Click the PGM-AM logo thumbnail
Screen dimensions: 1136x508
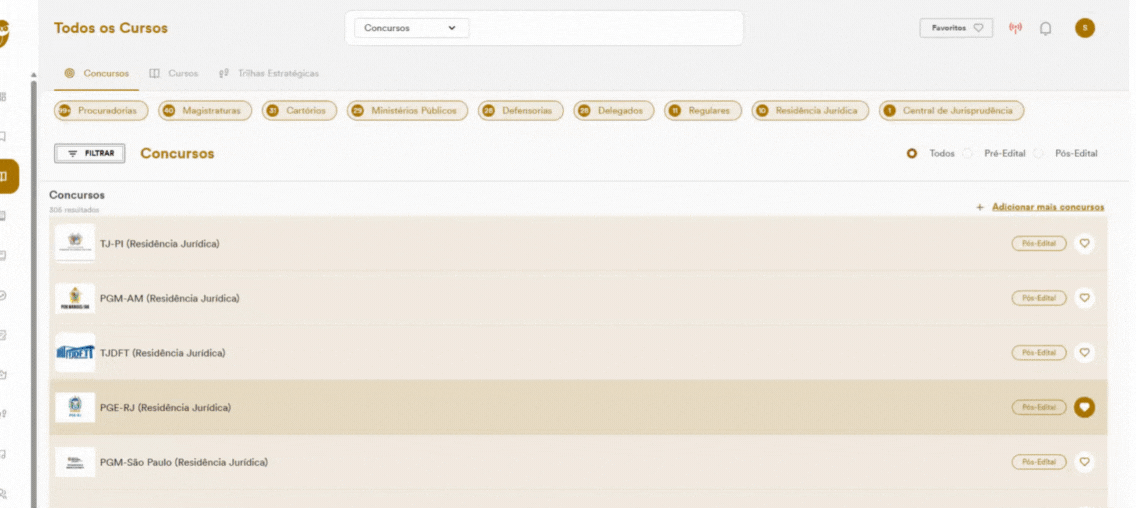75,298
